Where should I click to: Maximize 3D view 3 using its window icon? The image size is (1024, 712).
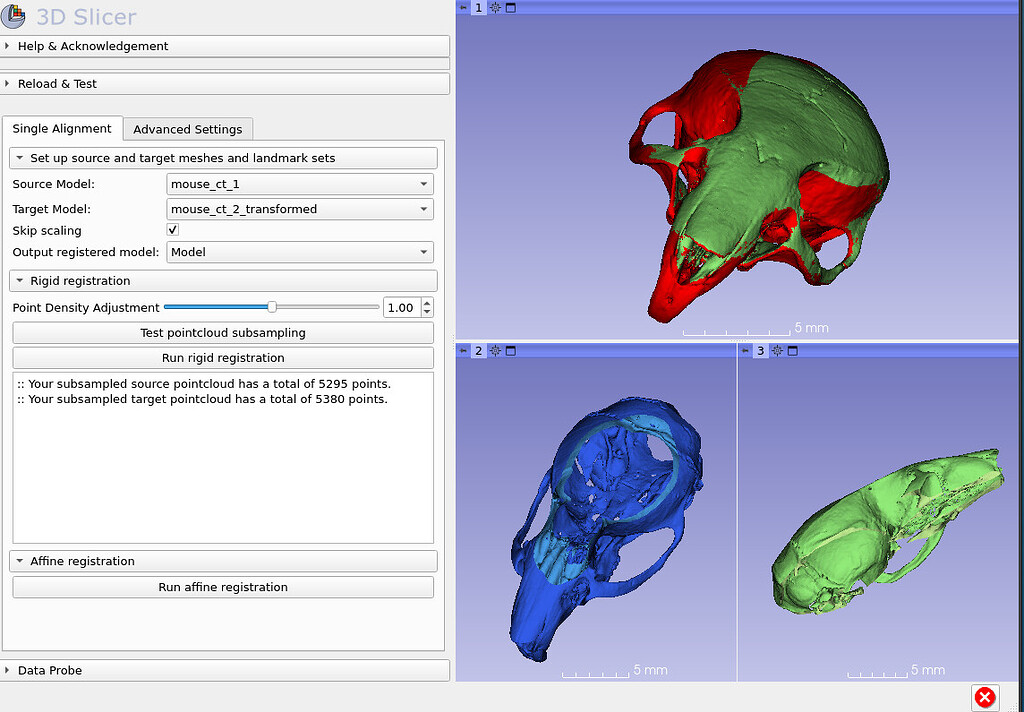[x=793, y=350]
